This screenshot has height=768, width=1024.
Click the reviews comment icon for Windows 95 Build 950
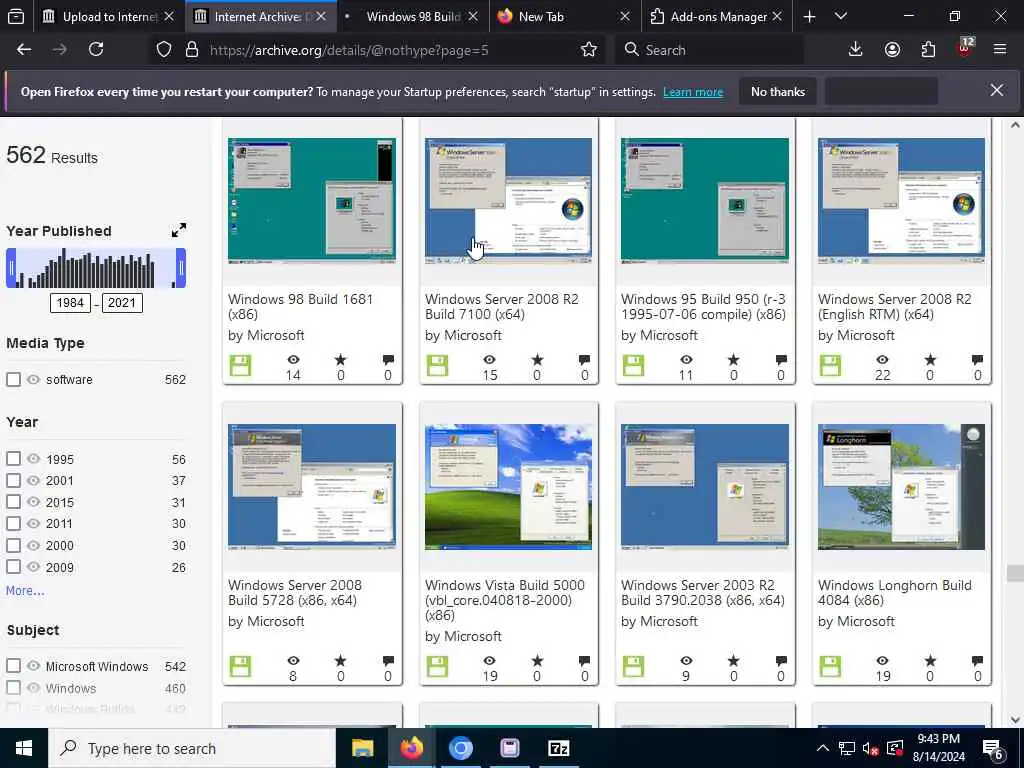[780, 359]
